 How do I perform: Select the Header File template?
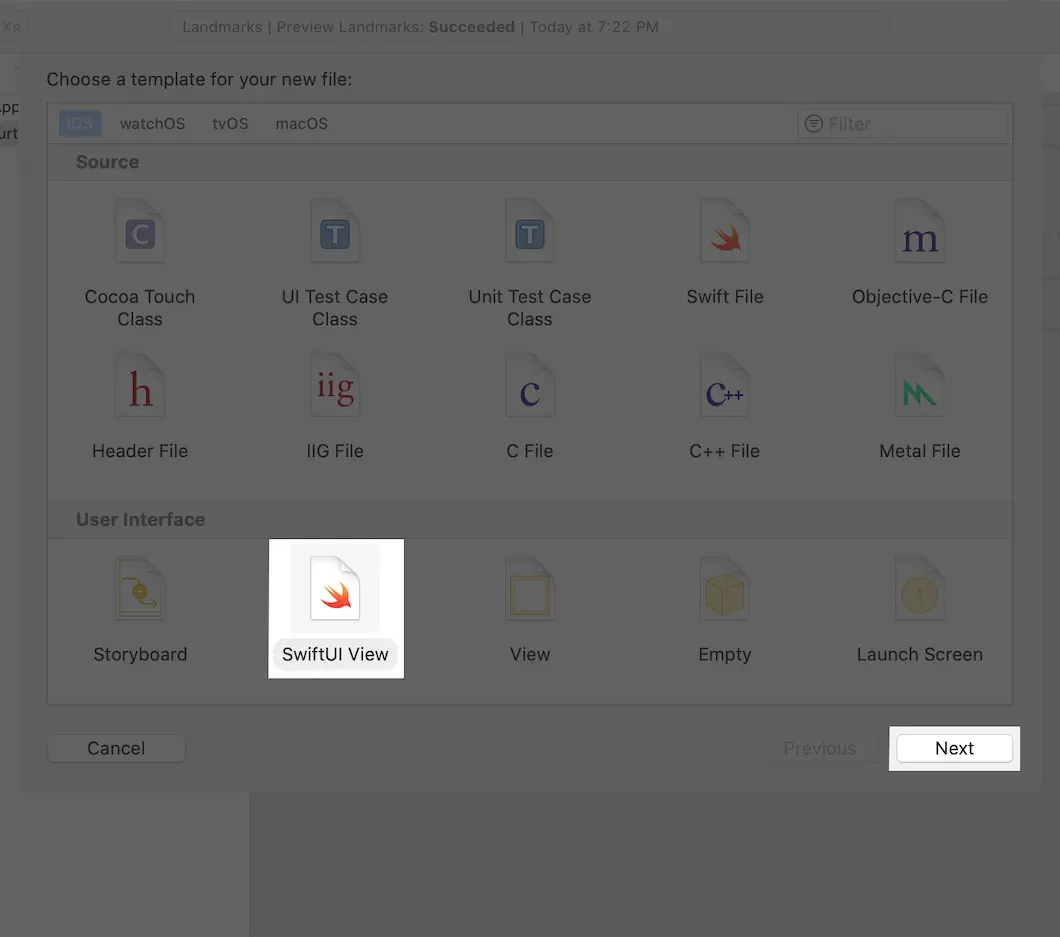click(x=140, y=407)
